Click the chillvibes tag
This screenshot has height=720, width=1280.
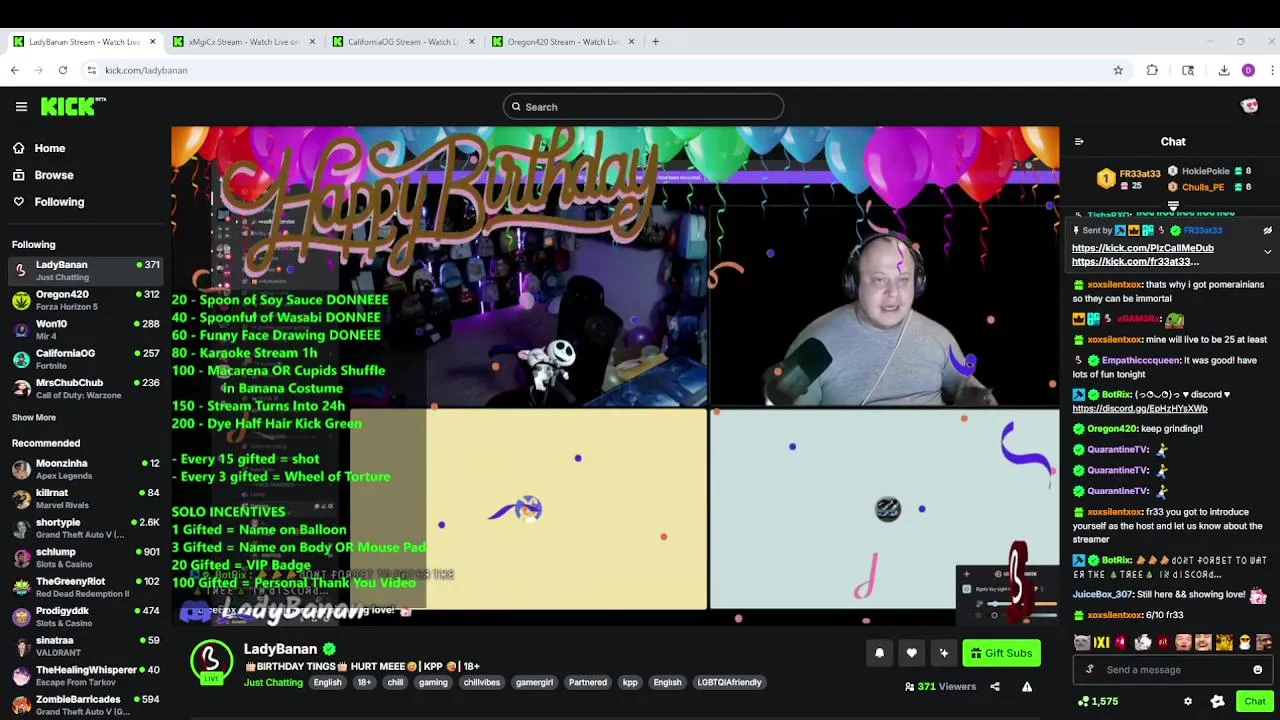click(x=481, y=683)
